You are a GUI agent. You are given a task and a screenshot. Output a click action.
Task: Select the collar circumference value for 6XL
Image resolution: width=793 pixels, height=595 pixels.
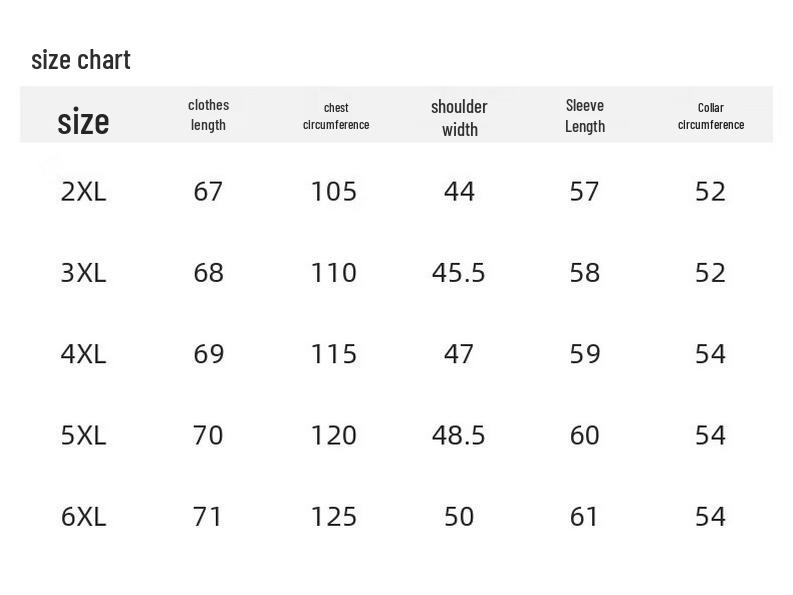710,516
